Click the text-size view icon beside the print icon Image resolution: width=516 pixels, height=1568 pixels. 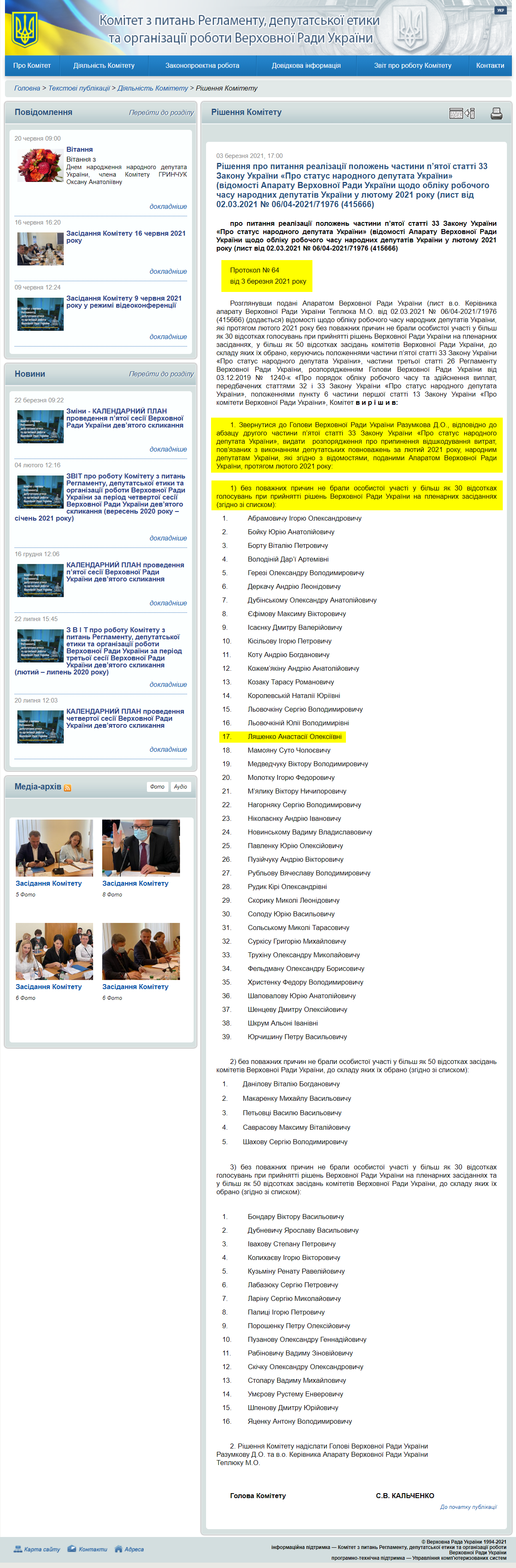pos(462,113)
